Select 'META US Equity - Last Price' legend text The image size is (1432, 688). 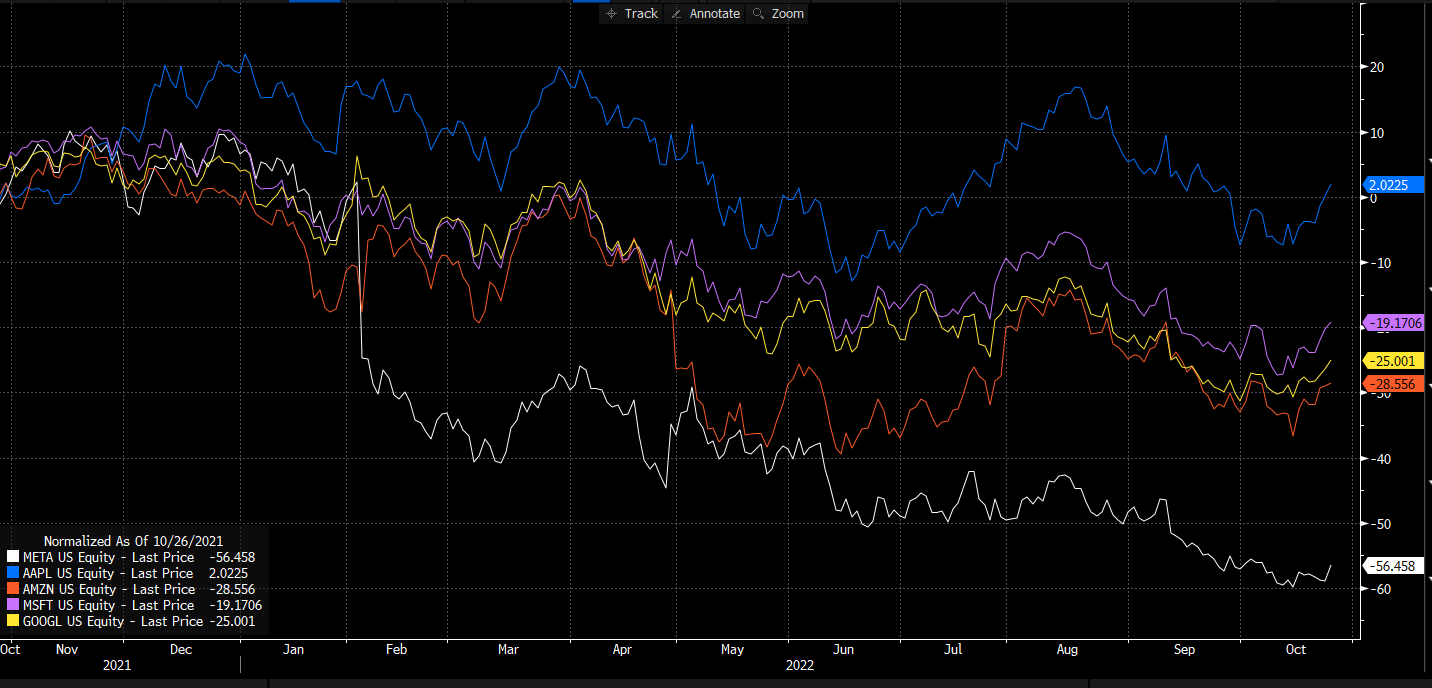click(107, 557)
